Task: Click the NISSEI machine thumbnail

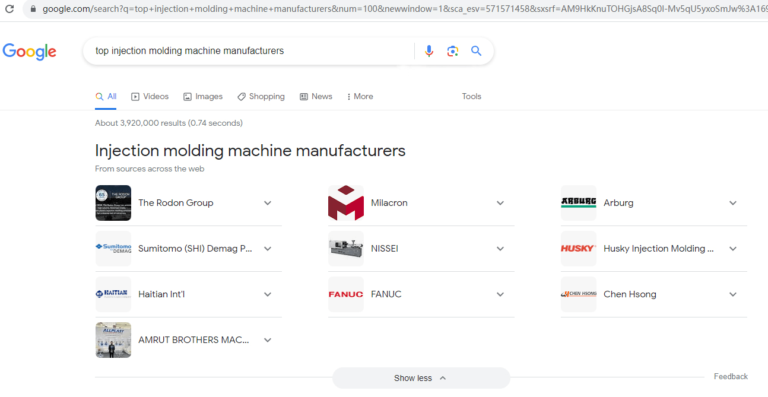Action: click(x=346, y=248)
